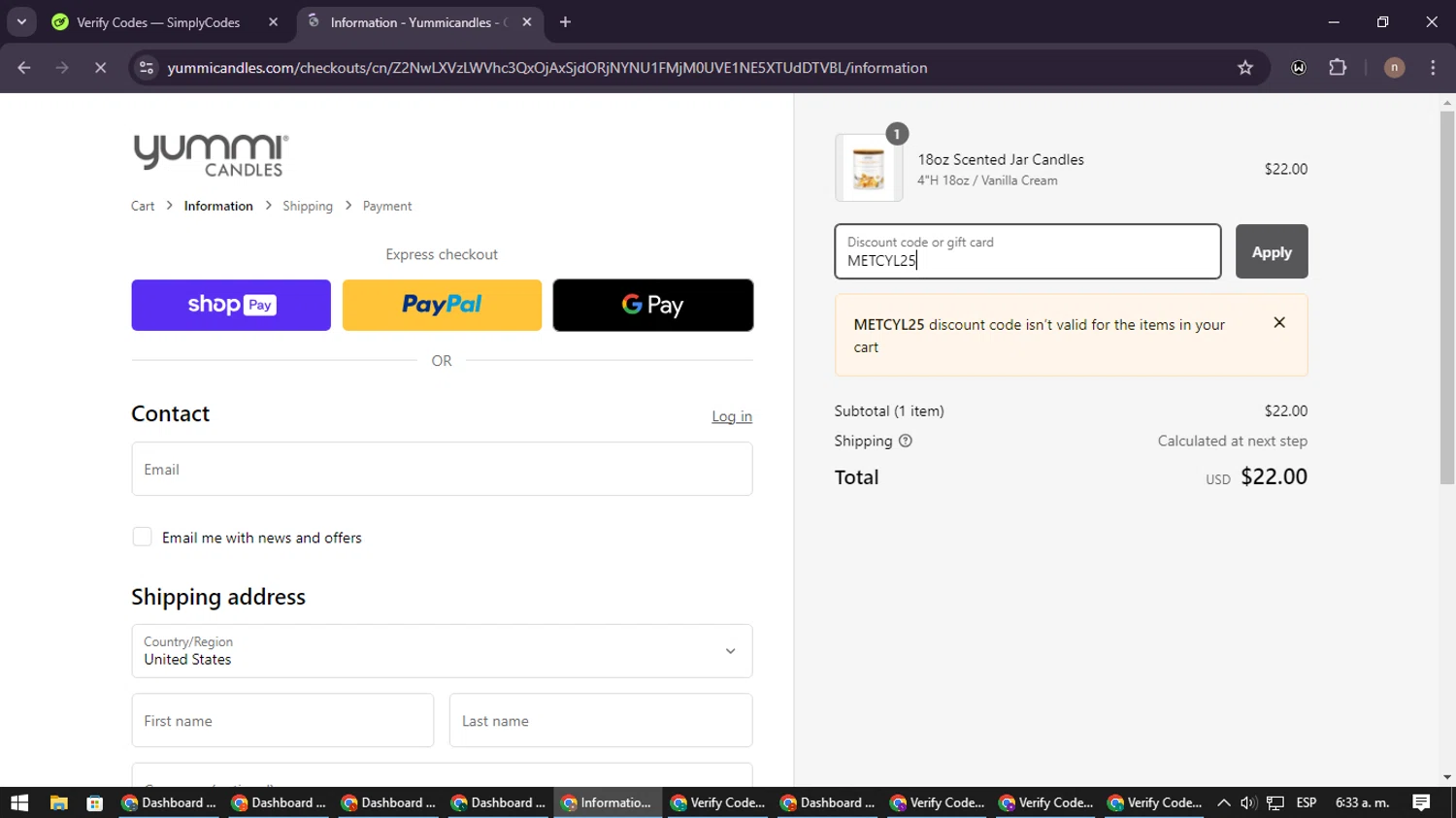The width and height of the screenshot is (1456, 818).
Task: Click the network tray icon
Action: tap(1275, 802)
